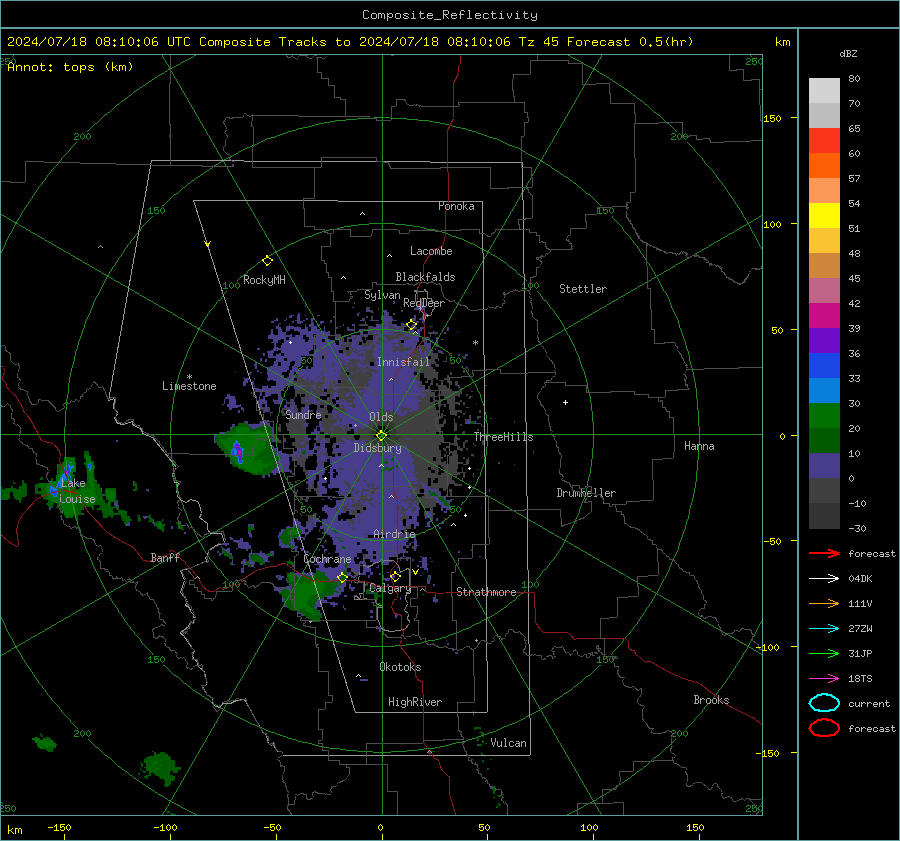The image size is (900, 841).
Task: Click the cyan 27ZW arrow icon
Action: coord(824,629)
